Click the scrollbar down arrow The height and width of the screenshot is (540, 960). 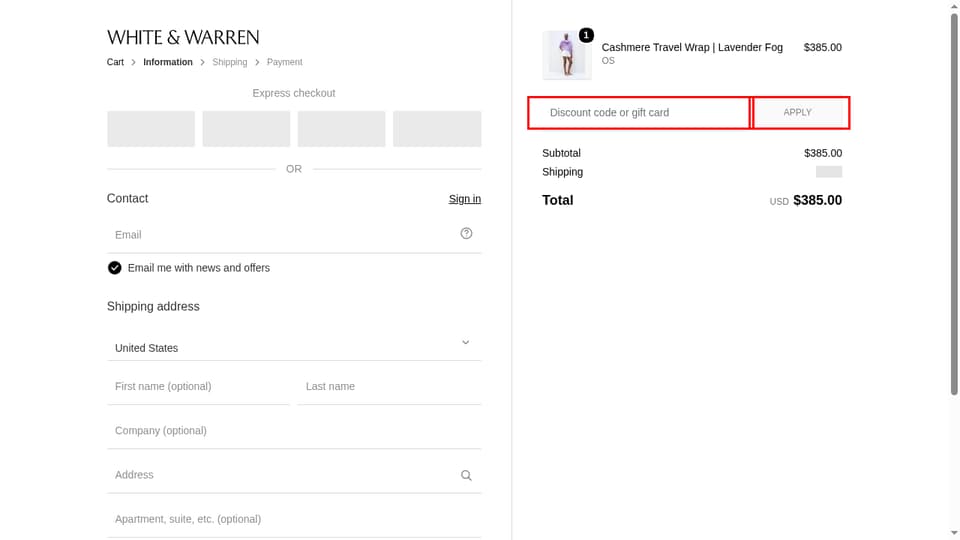coord(954,533)
